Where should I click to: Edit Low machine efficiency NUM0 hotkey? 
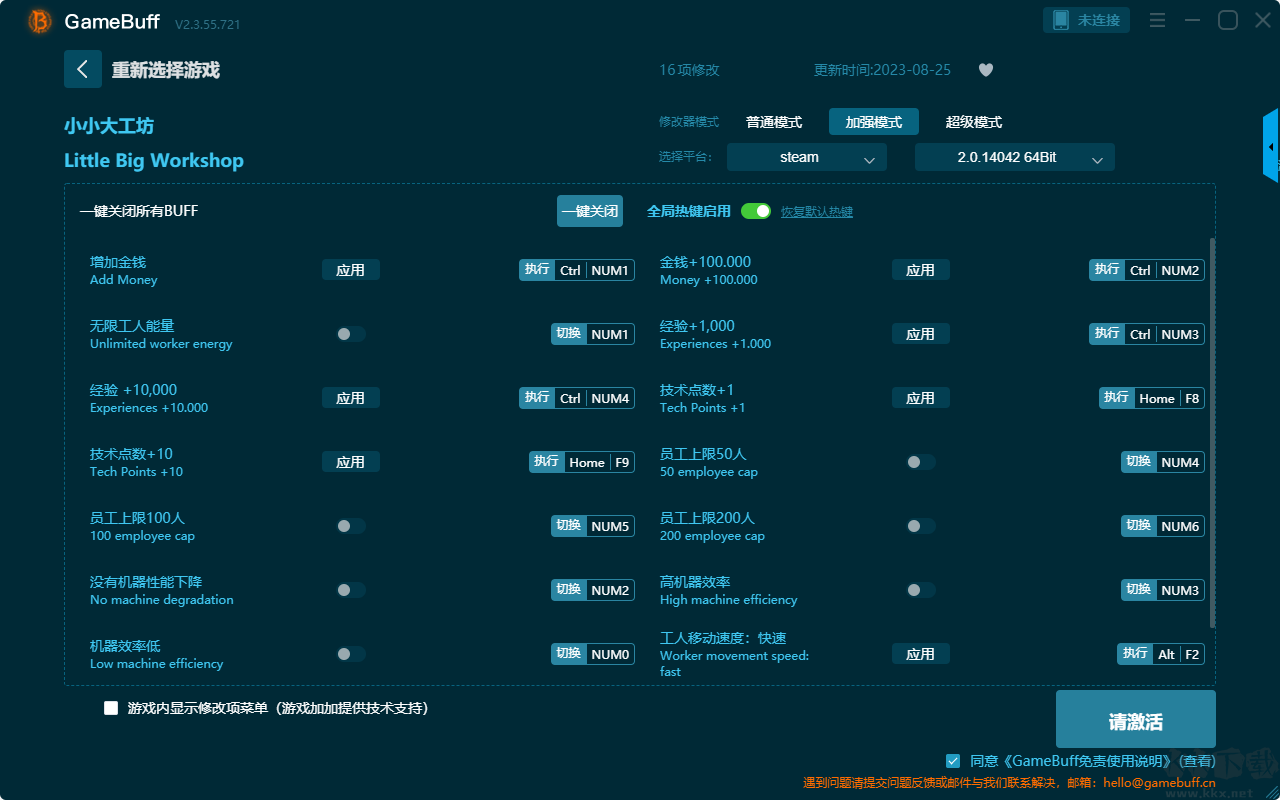[x=593, y=654]
